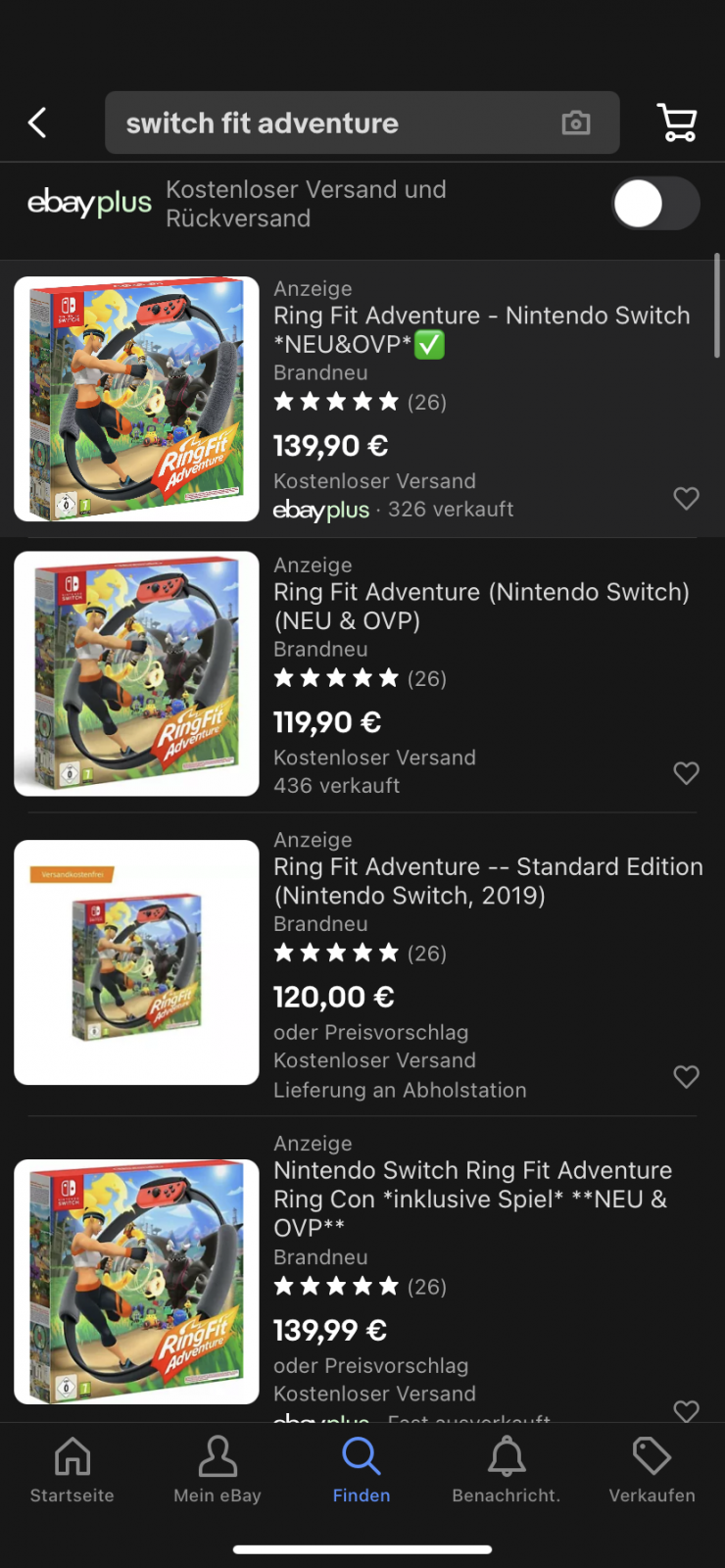The height and width of the screenshot is (1568, 725).
Task: Add the 139,90 € listing to watchlist
Action: tap(686, 499)
